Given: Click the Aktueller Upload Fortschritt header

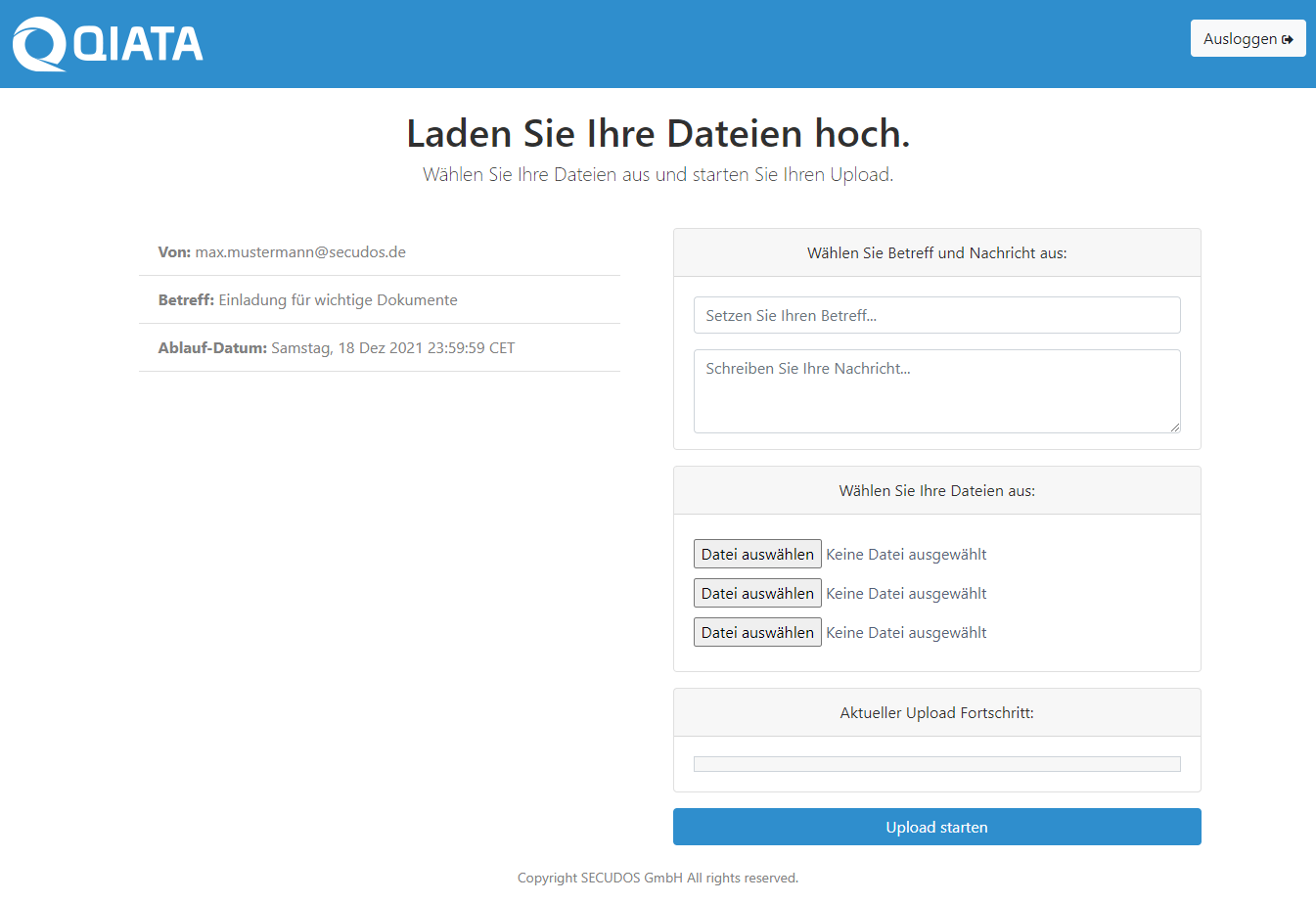Looking at the screenshot, I should [x=936, y=712].
